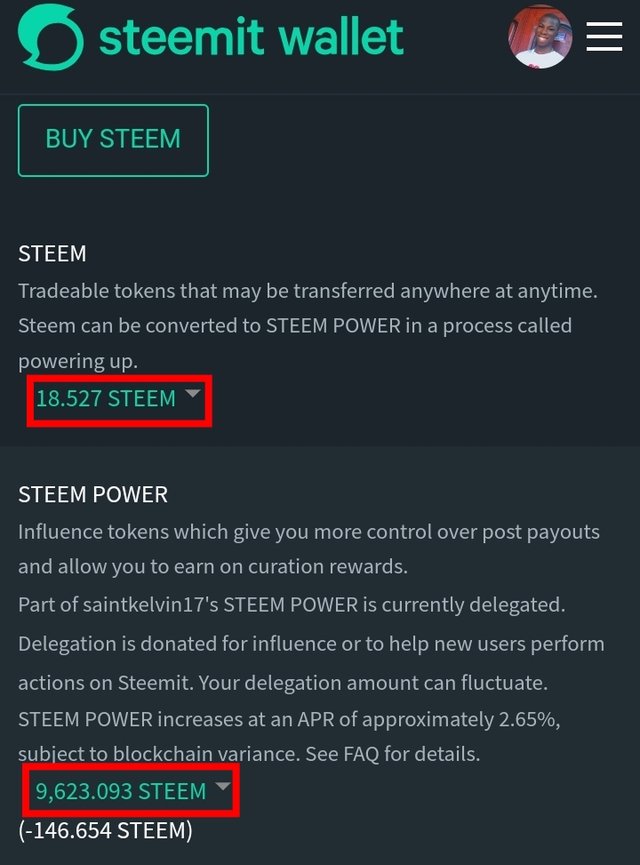Image resolution: width=640 pixels, height=865 pixels.
Task: Click the Steemit speech-bubble logo icon
Action: point(50,37)
